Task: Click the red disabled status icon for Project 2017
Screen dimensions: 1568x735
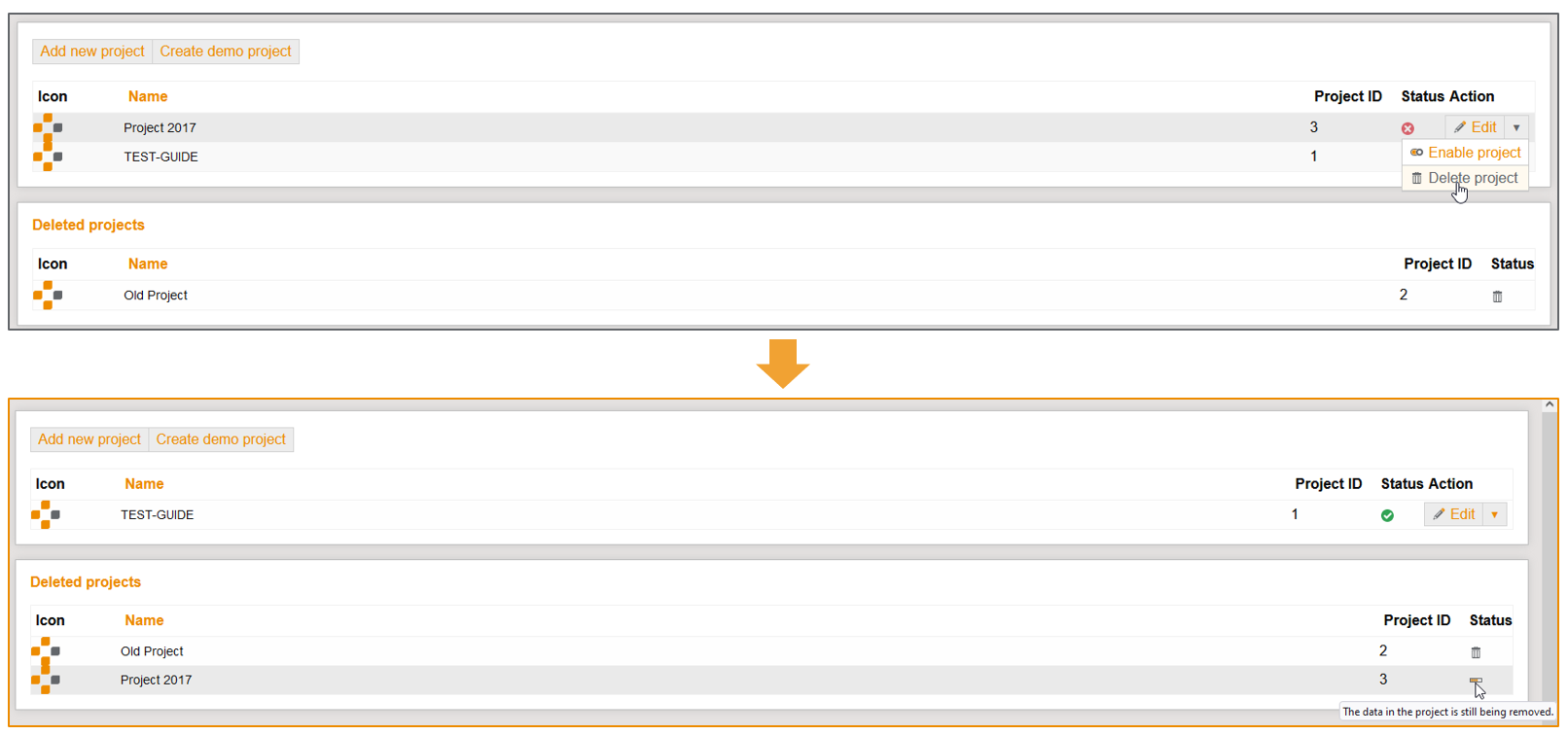Action: (1408, 128)
